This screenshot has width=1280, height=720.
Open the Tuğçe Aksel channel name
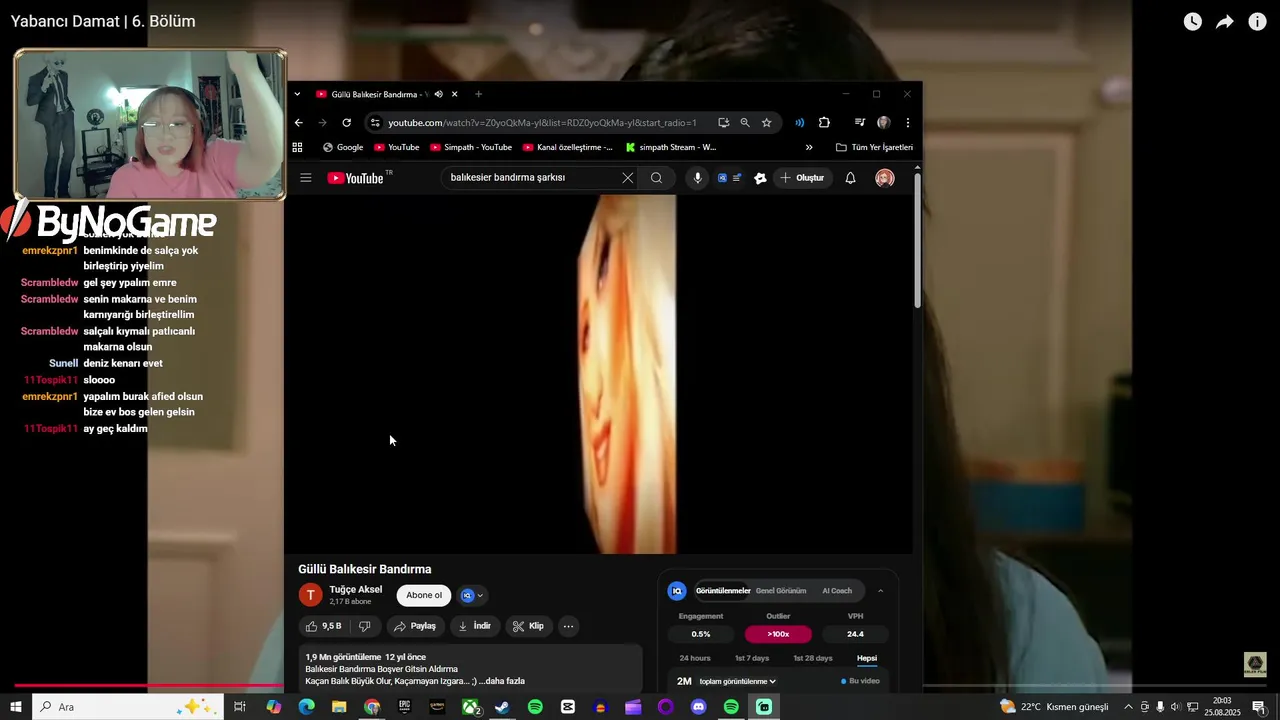point(356,589)
